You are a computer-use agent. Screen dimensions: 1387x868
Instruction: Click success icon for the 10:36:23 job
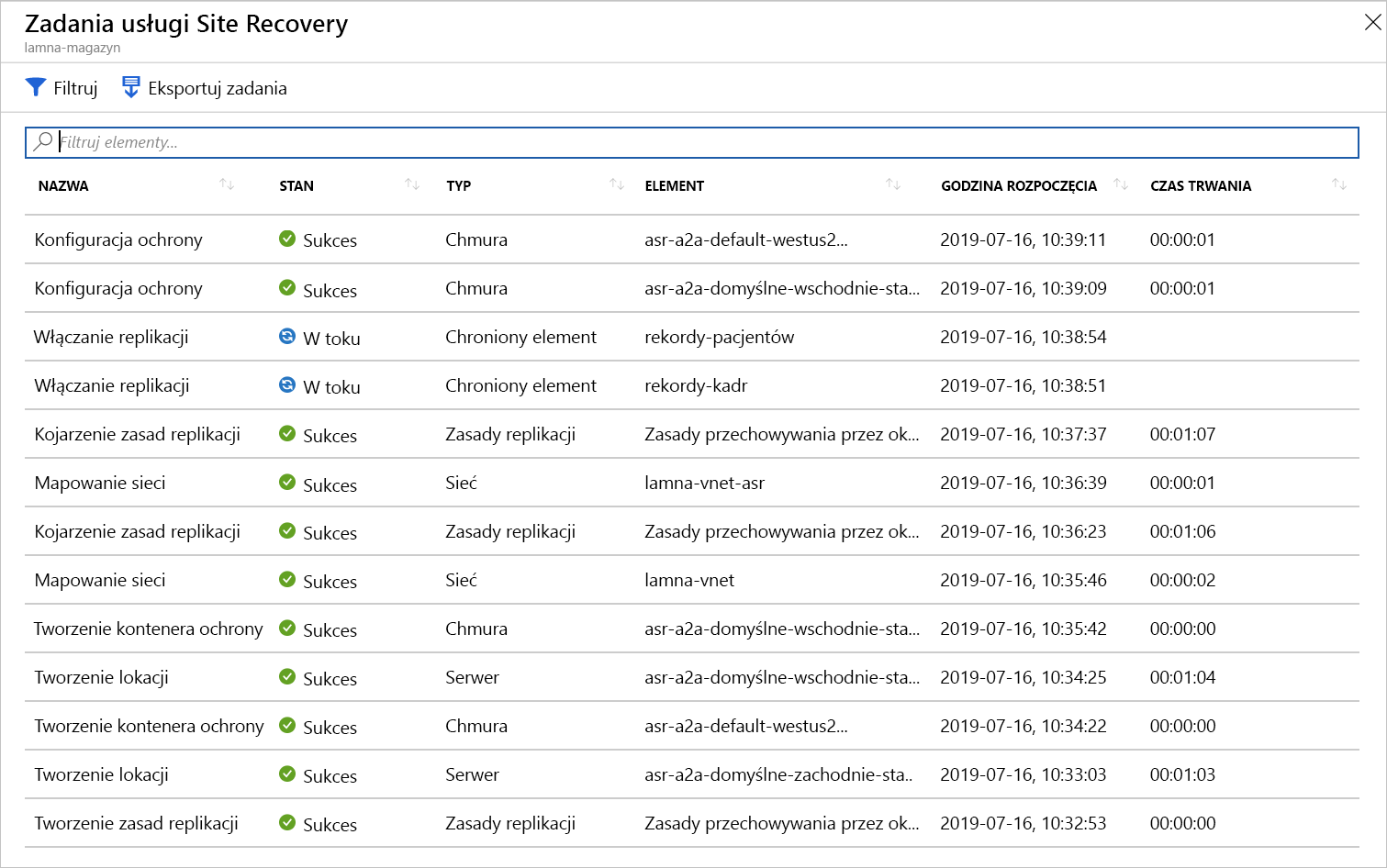click(x=287, y=530)
